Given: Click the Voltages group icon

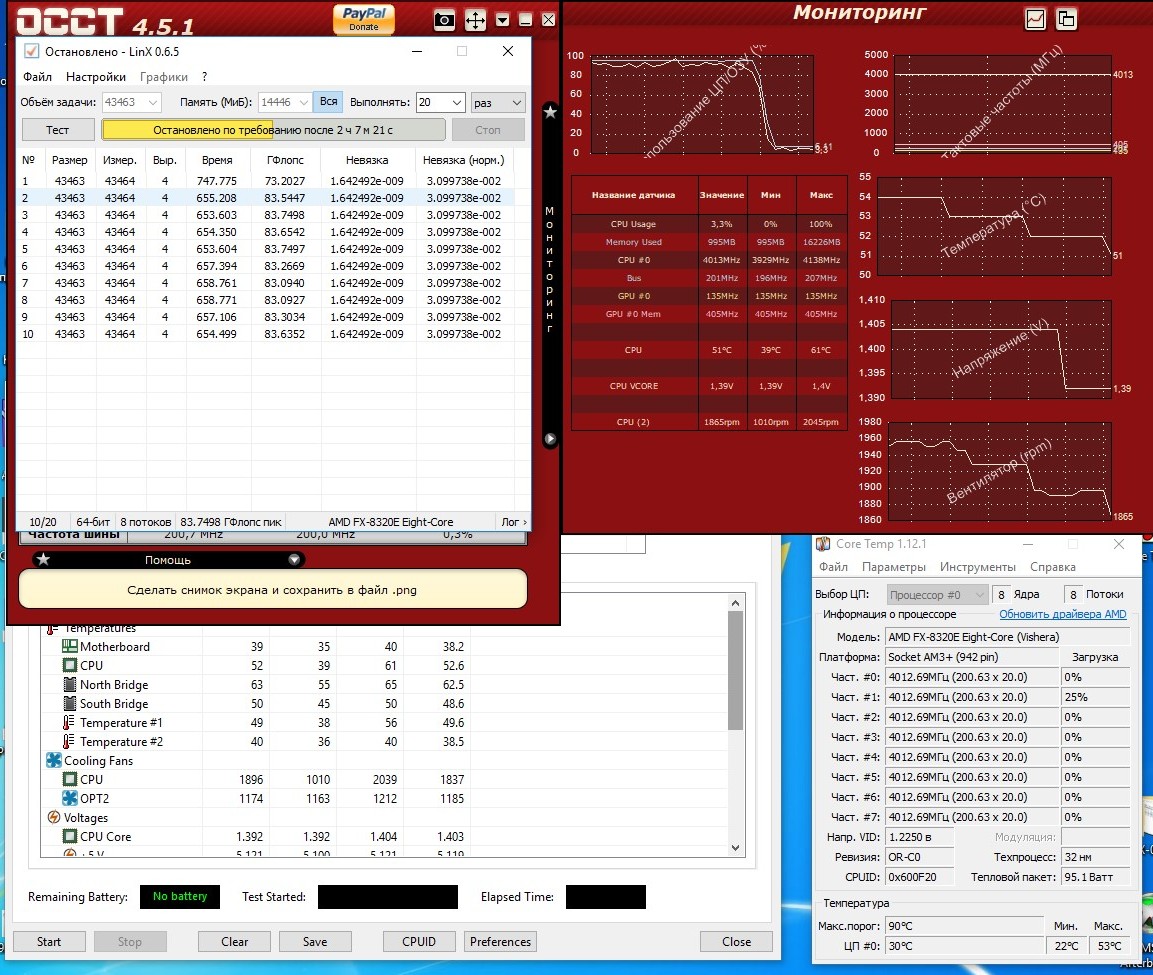Looking at the screenshot, I should (54, 818).
